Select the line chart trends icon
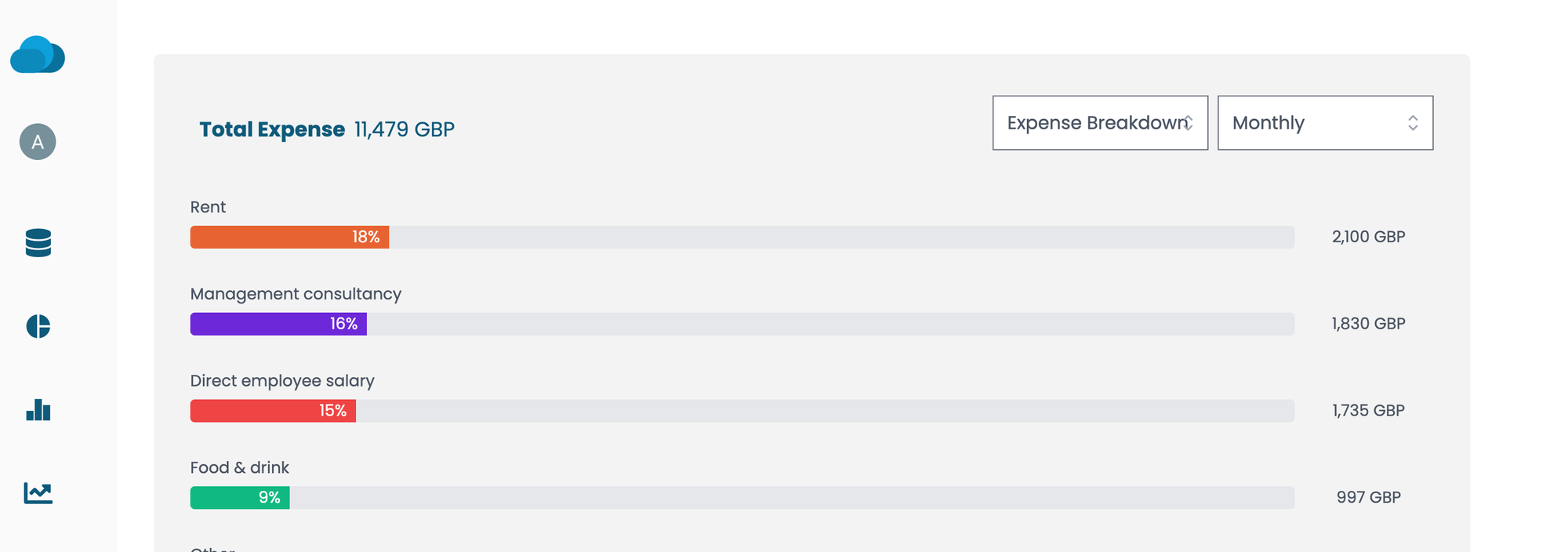Viewport: 1568px width, 552px height. pyautogui.click(x=37, y=493)
